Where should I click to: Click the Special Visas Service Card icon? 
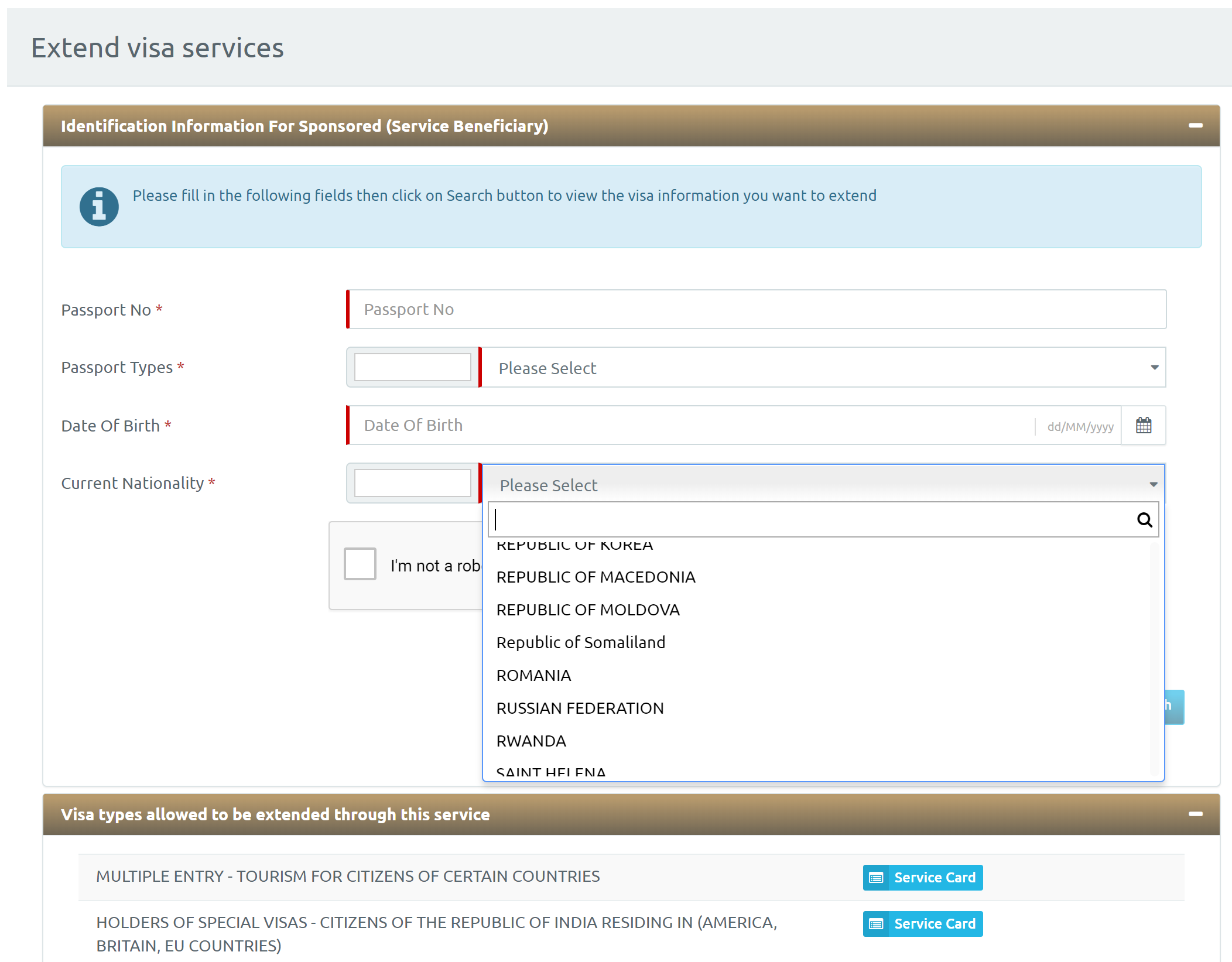coord(876,924)
